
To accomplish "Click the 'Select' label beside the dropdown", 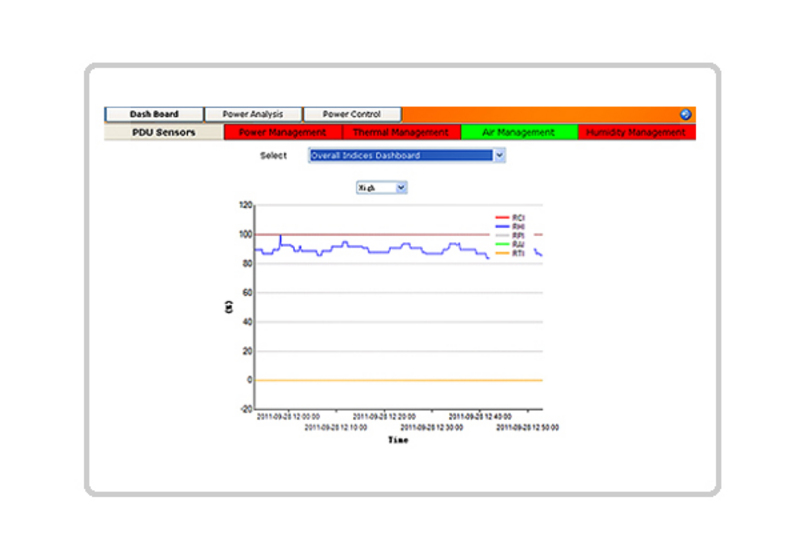I will click(273, 156).
